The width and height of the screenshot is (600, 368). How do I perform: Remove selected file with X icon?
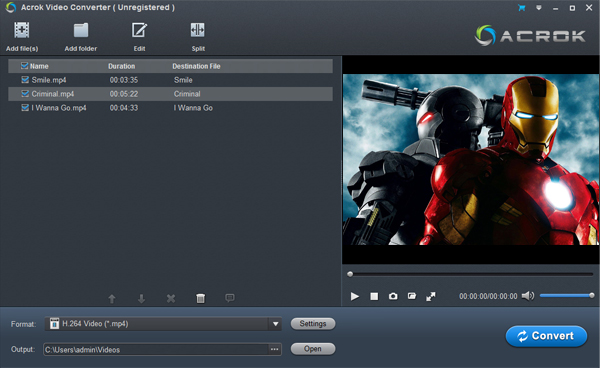[171, 298]
